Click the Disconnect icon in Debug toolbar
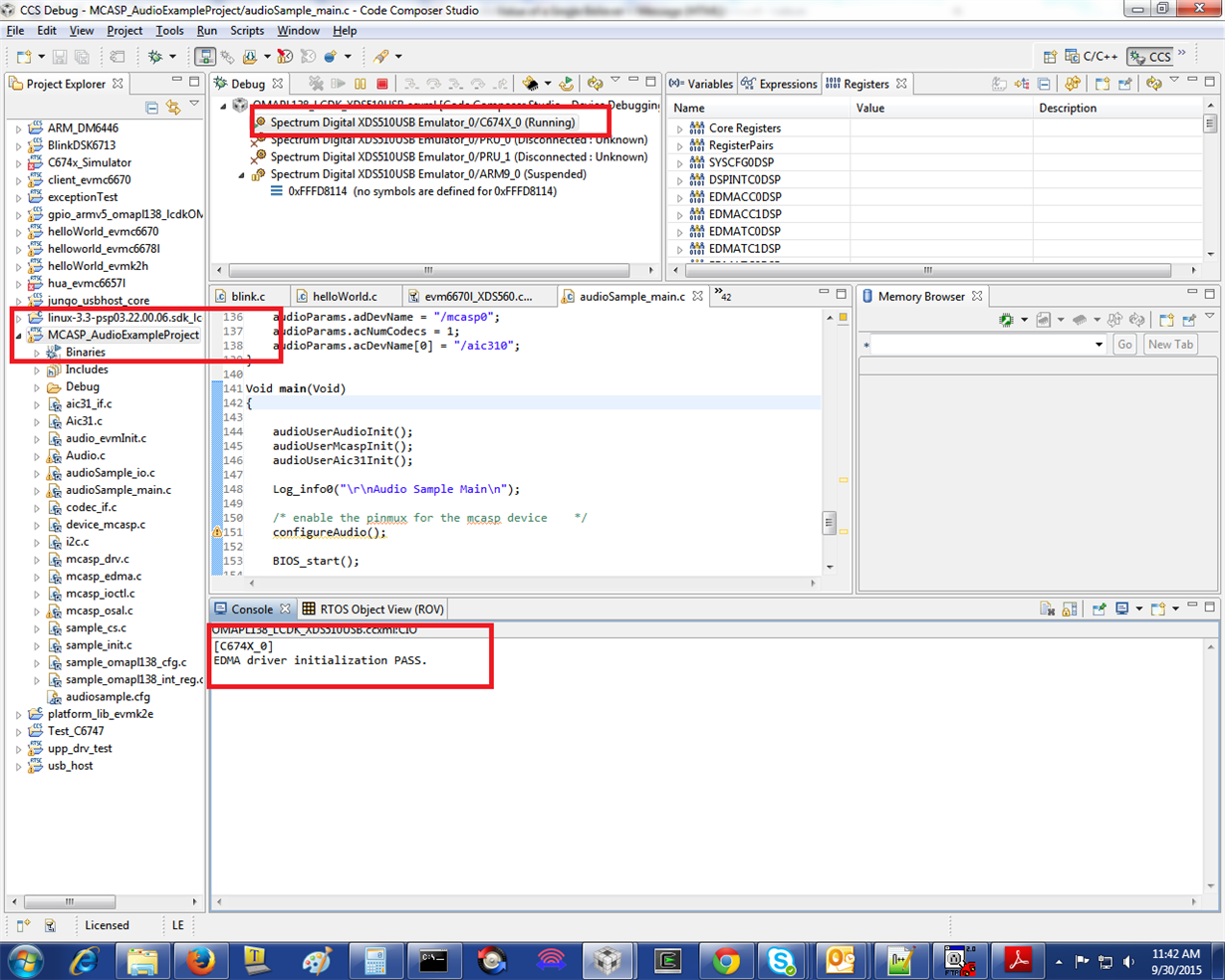This screenshot has width=1225, height=980. click(x=317, y=84)
